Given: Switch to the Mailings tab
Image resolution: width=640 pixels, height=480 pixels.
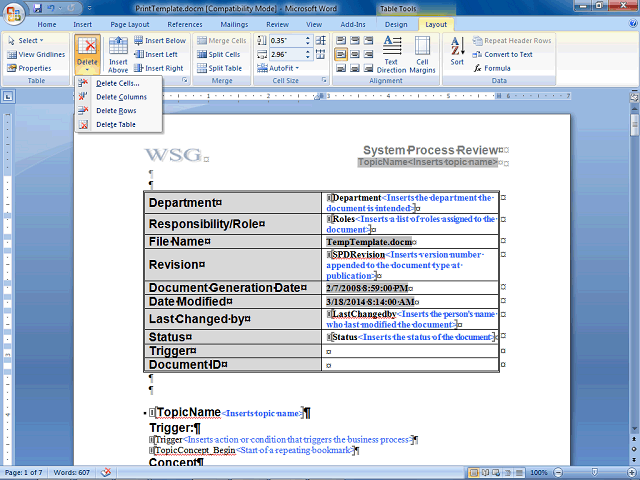Looking at the screenshot, I should (x=234, y=24).
